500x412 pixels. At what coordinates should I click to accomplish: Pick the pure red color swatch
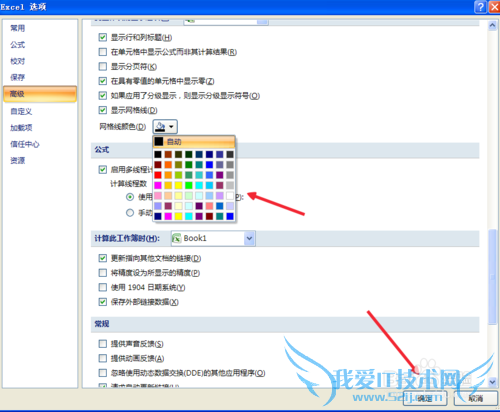coord(158,175)
